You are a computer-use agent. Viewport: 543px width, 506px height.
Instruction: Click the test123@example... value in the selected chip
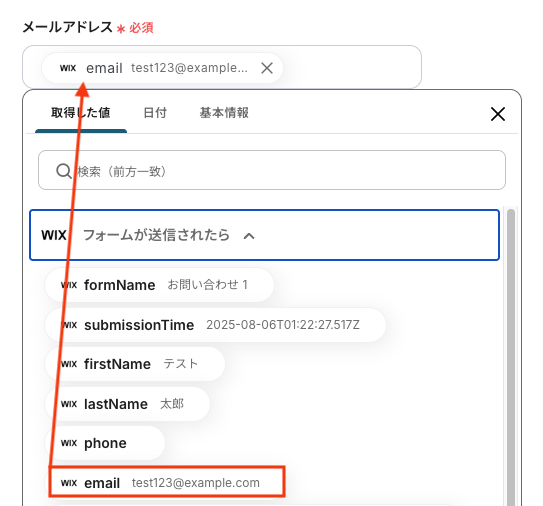coord(189,68)
